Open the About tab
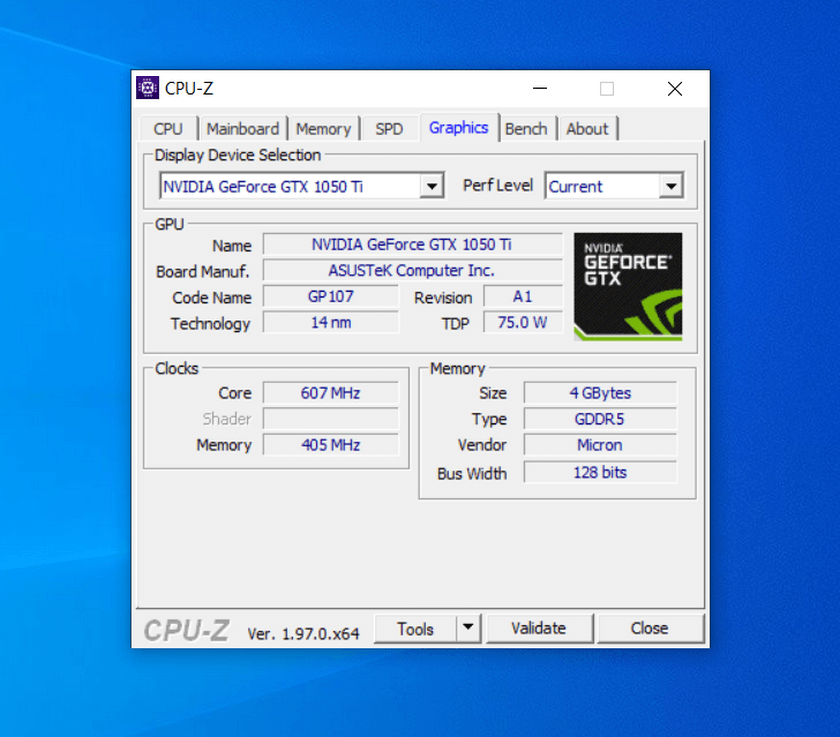The image size is (840, 737). (x=587, y=129)
